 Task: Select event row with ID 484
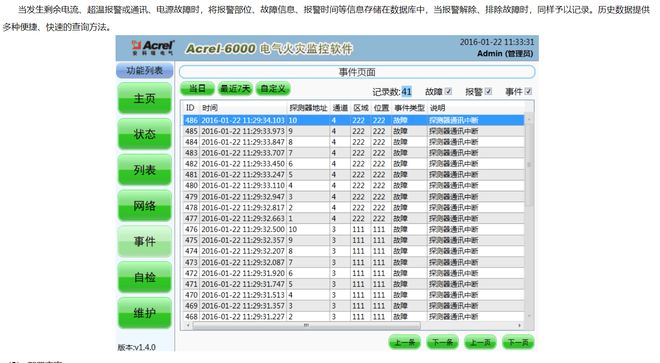[x=354, y=142]
